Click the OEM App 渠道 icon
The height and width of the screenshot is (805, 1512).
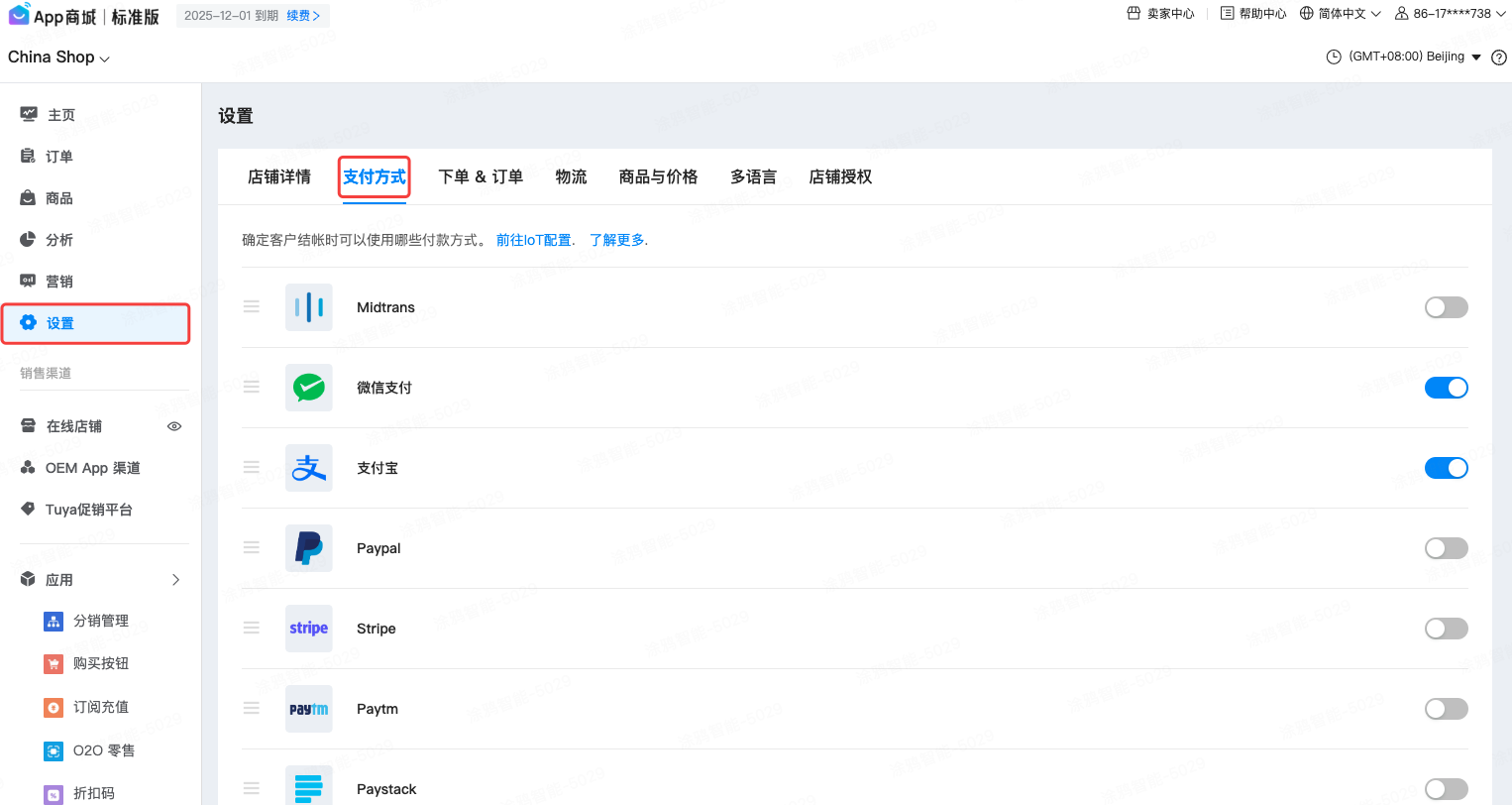28,467
